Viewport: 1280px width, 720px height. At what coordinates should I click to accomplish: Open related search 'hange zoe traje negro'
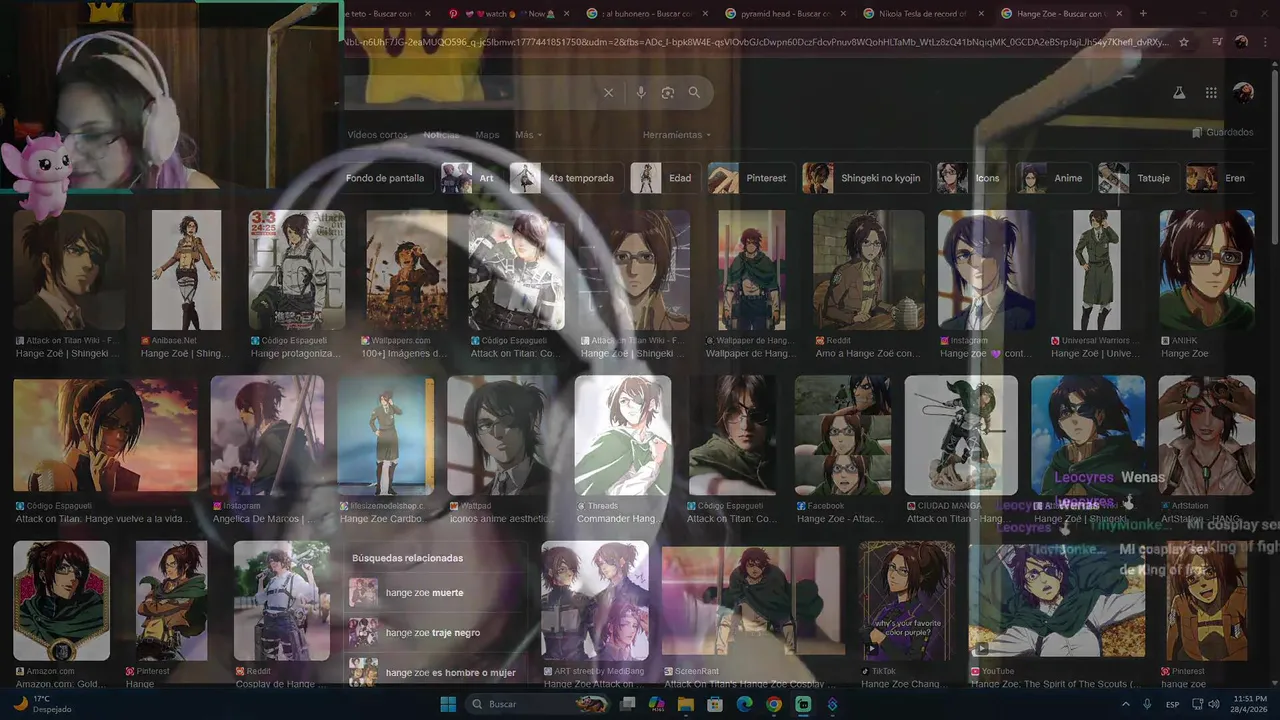[434, 633]
